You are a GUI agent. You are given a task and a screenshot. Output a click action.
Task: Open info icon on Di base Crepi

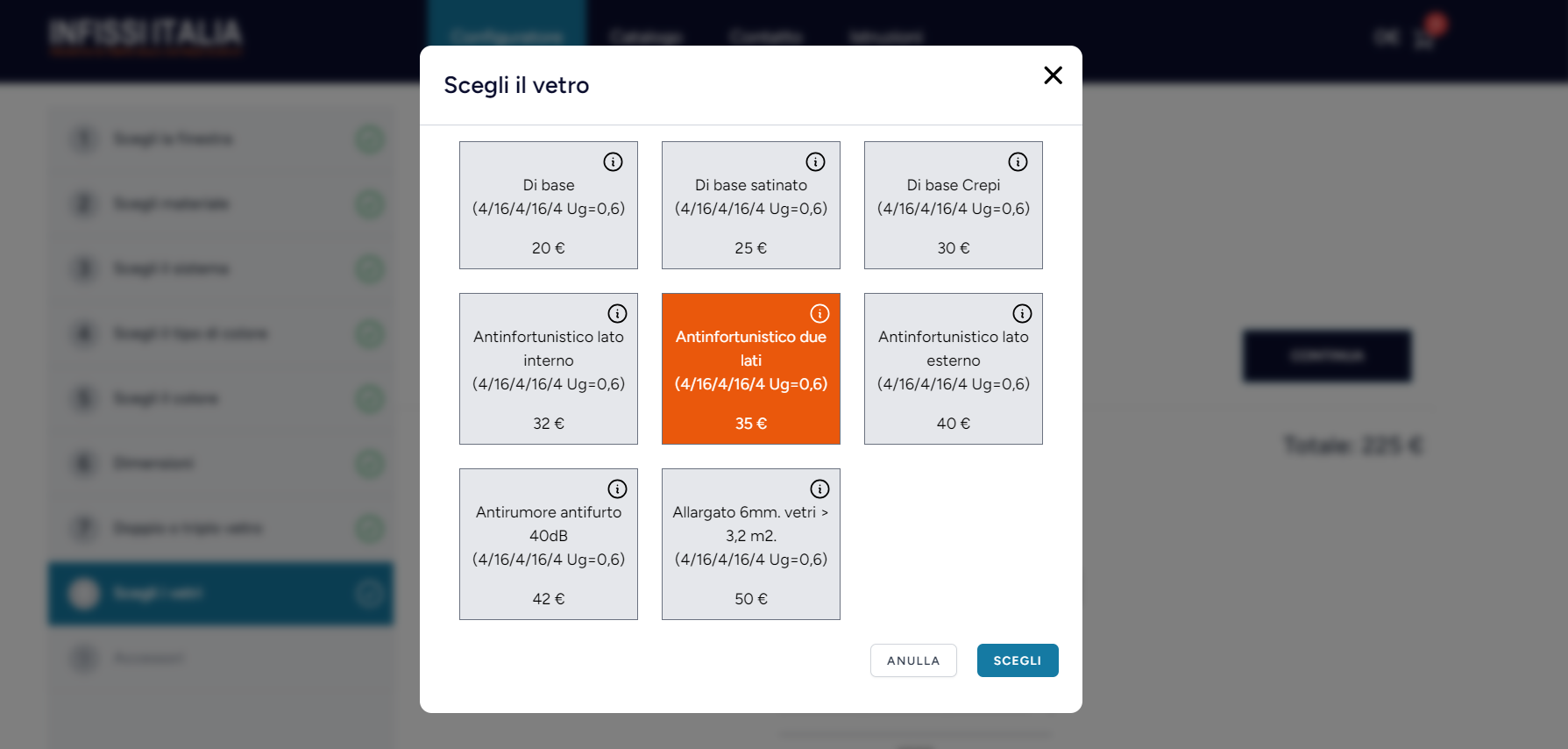pyautogui.click(x=1018, y=161)
